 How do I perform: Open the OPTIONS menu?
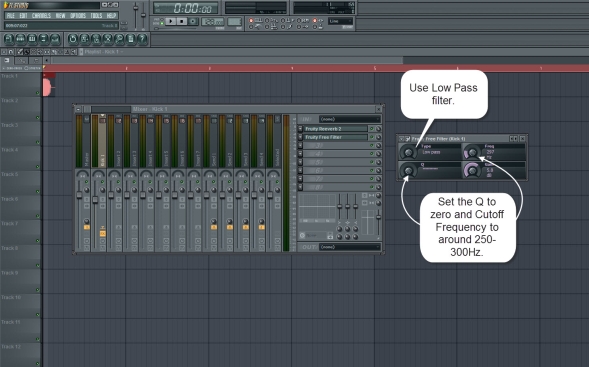(x=78, y=15)
